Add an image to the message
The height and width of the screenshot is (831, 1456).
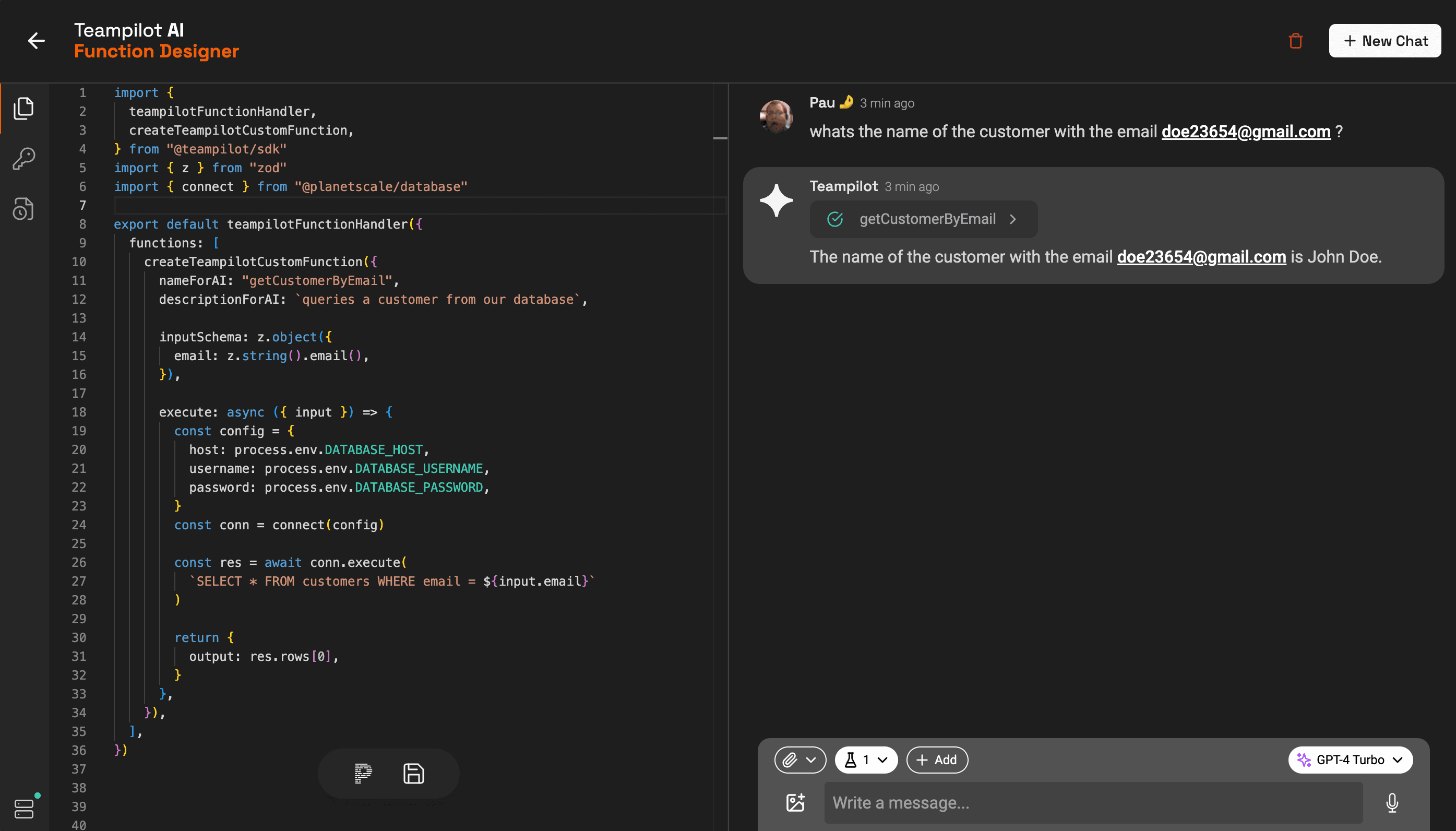click(x=795, y=802)
